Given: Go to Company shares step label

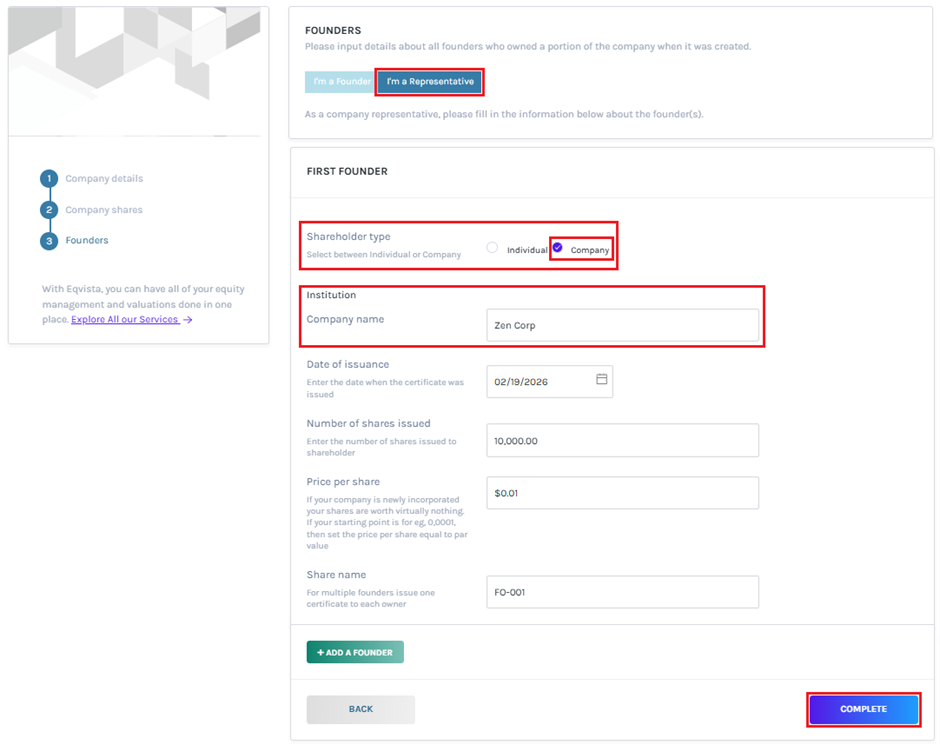Looking at the screenshot, I should pos(104,210).
